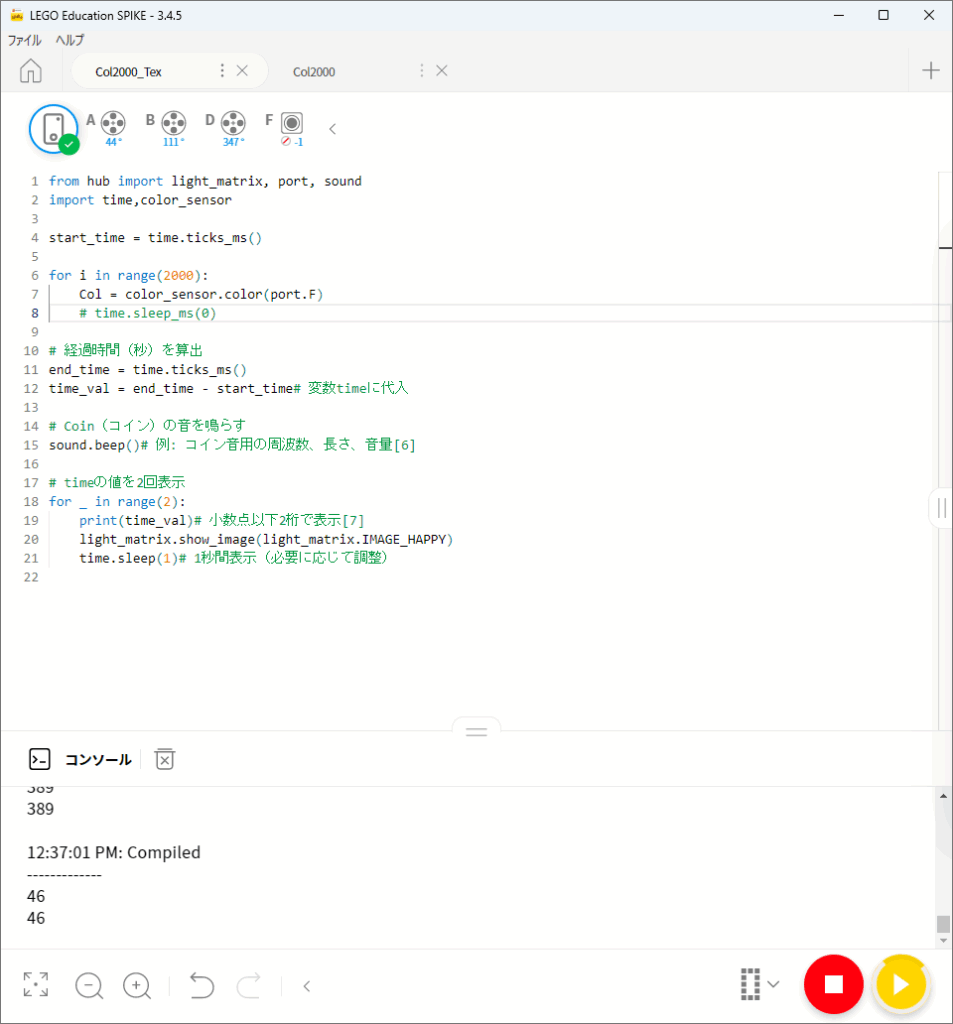This screenshot has width=953, height=1024.
Task: Click the console resize handle
Action: coord(476,731)
